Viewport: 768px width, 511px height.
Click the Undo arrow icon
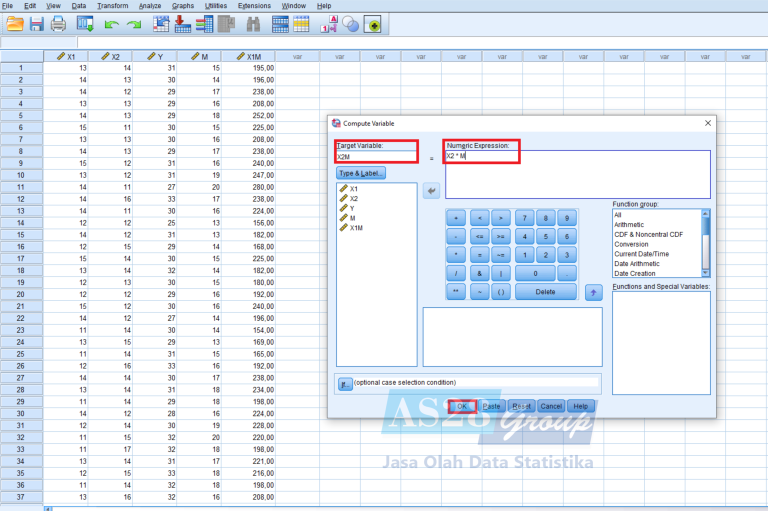click(x=111, y=23)
